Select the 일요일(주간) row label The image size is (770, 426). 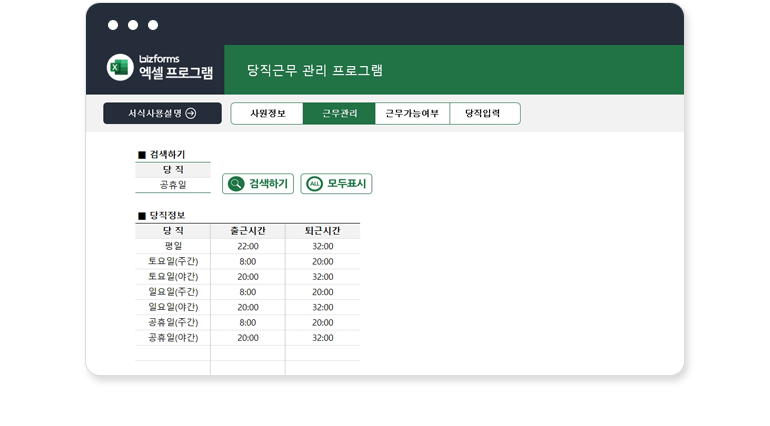pos(173,292)
